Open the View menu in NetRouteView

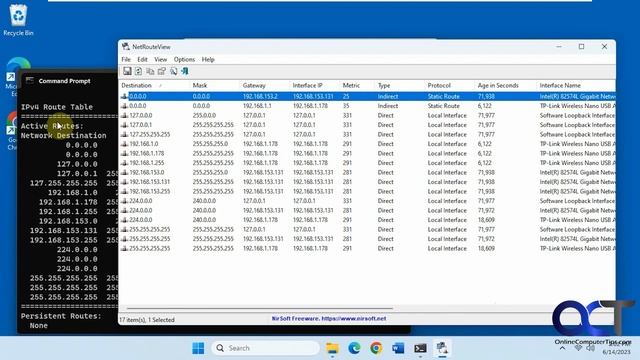160,60
